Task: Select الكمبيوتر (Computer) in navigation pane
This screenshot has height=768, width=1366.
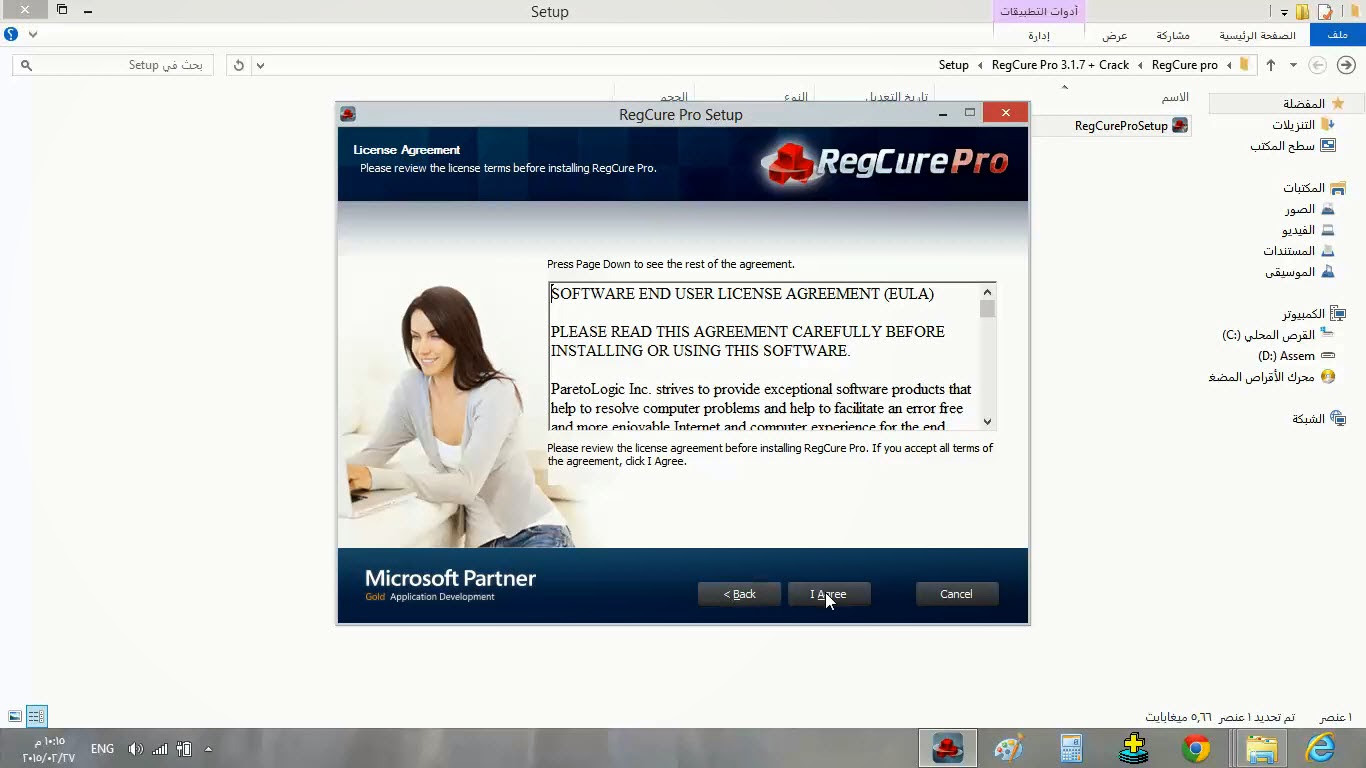Action: (x=1314, y=314)
